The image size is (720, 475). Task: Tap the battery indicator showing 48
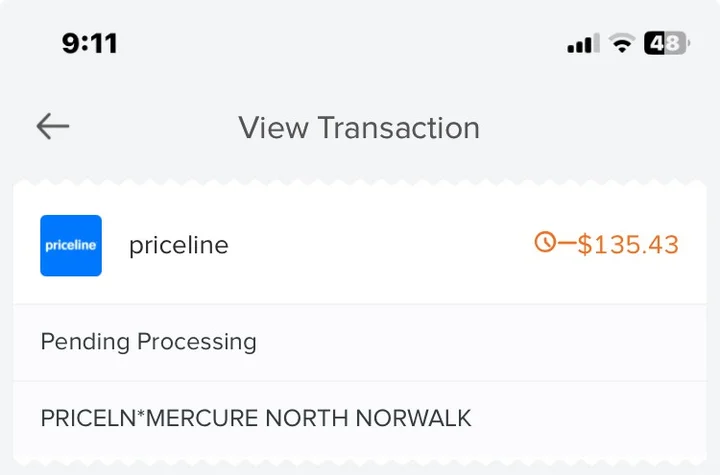coord(666,43)
